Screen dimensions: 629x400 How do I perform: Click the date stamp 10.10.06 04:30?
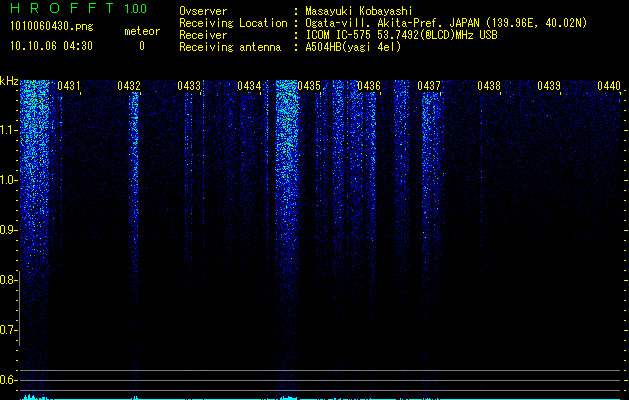(51, 46)
